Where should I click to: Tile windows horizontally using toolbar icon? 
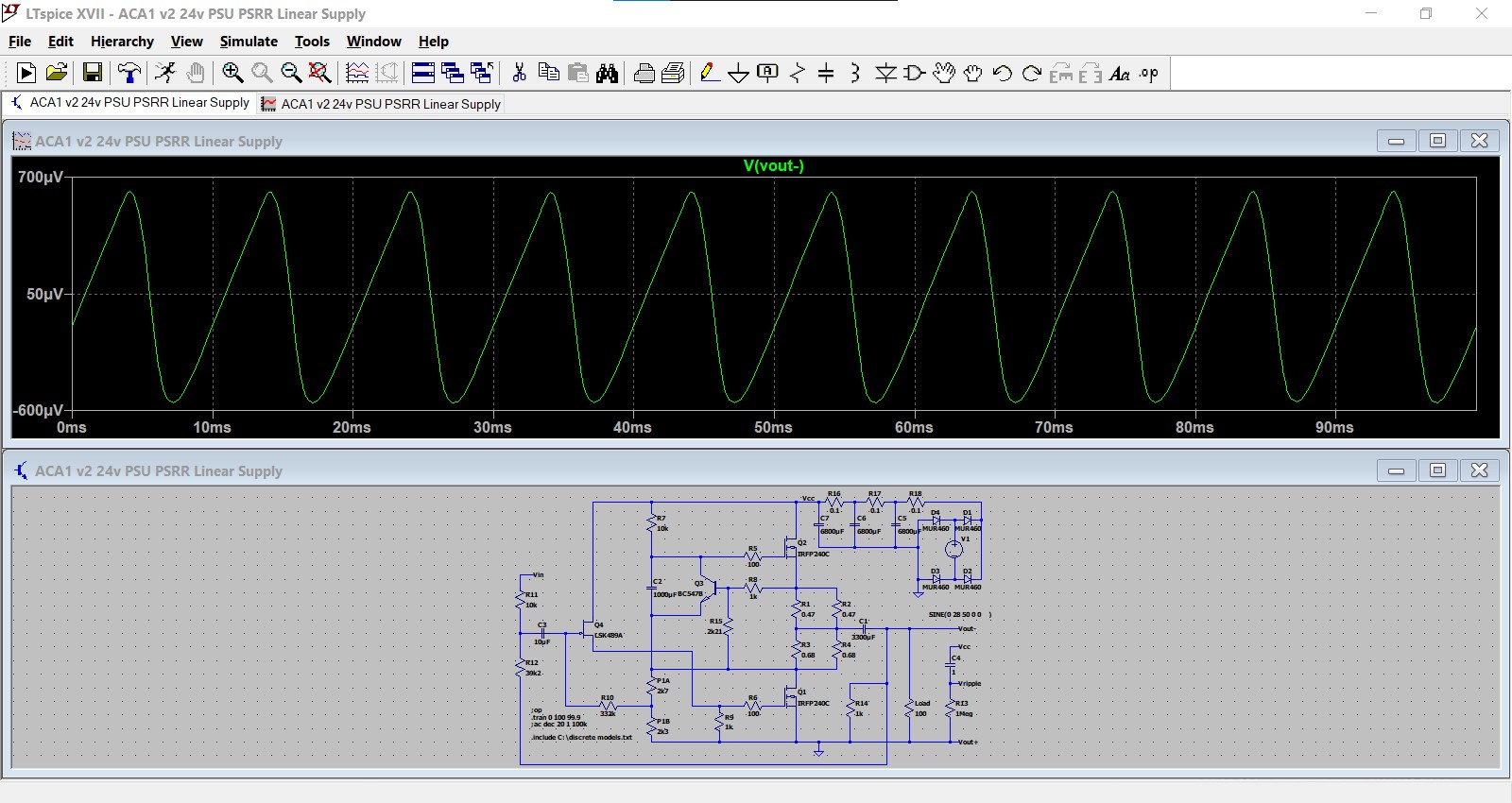(x=423, y=73)
